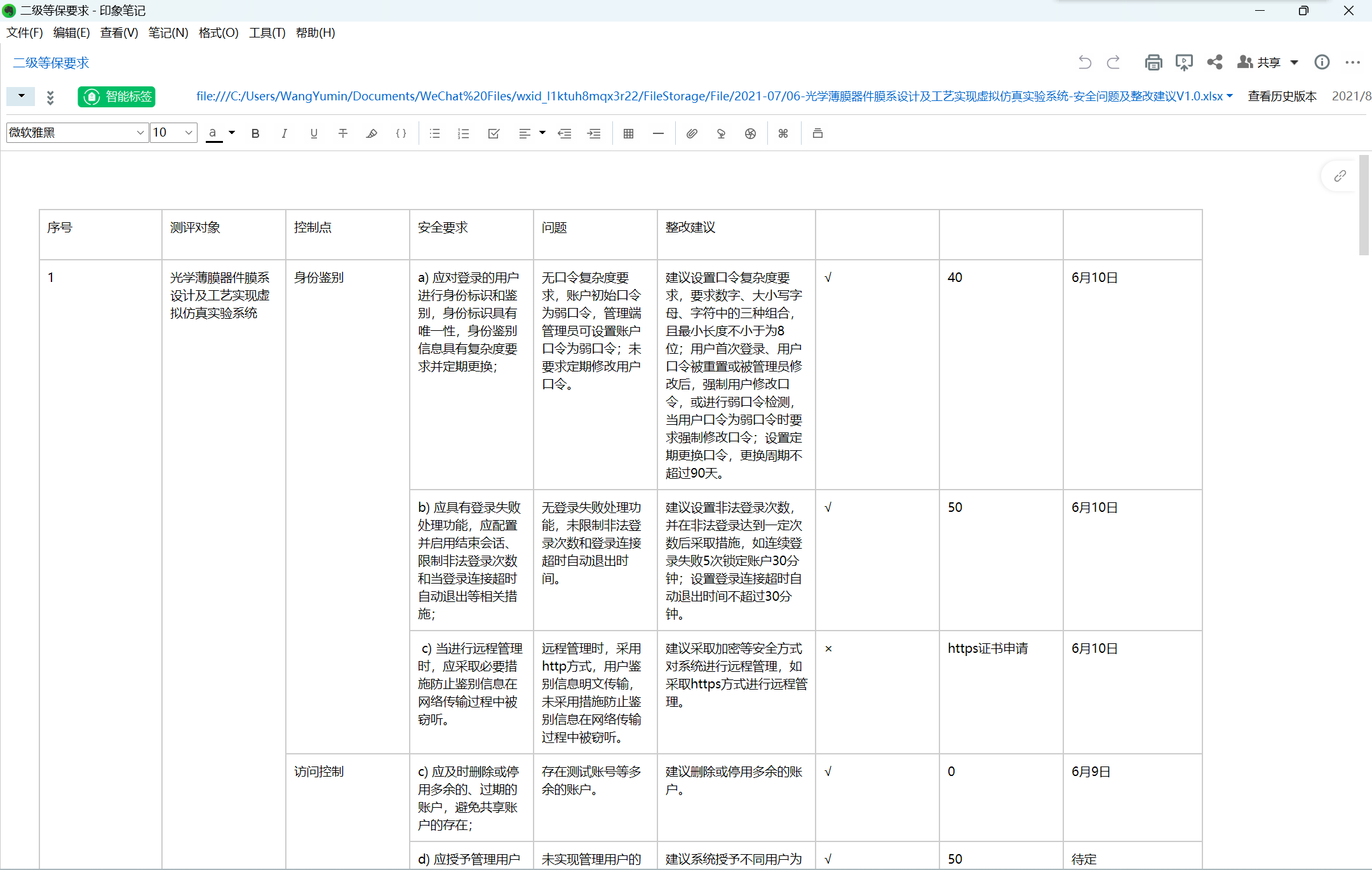This screenshot has height=870, width=1372.
Task: Toggle numbered list formatting
Action: [x=464, y=133]
